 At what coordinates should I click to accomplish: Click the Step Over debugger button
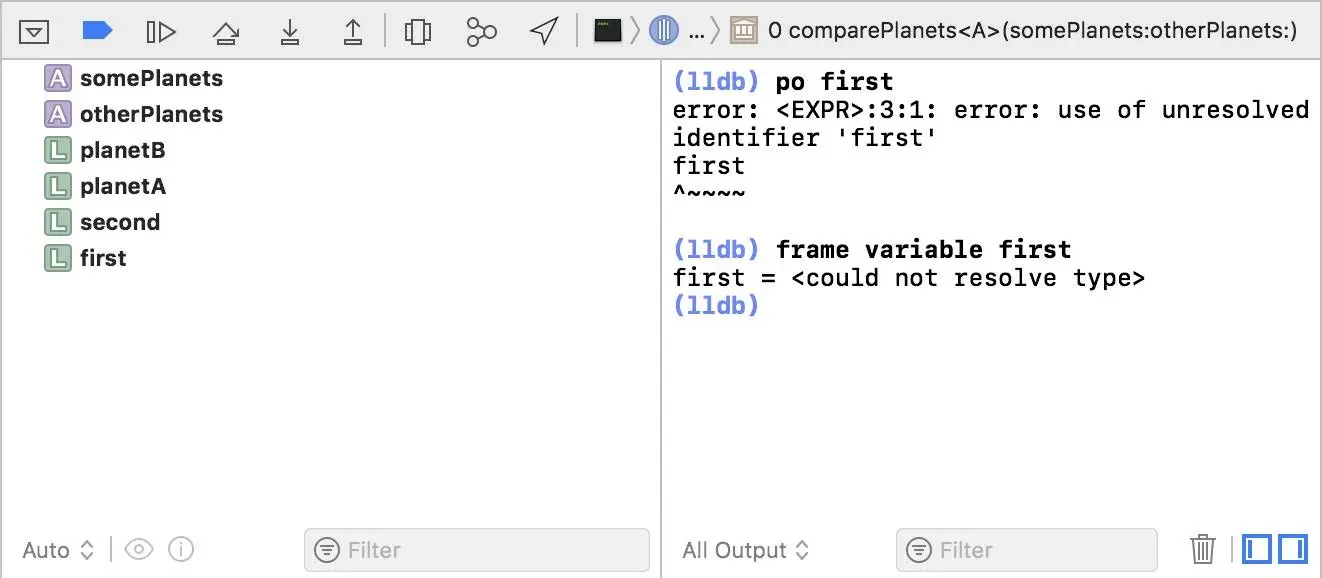coord(226,33)
